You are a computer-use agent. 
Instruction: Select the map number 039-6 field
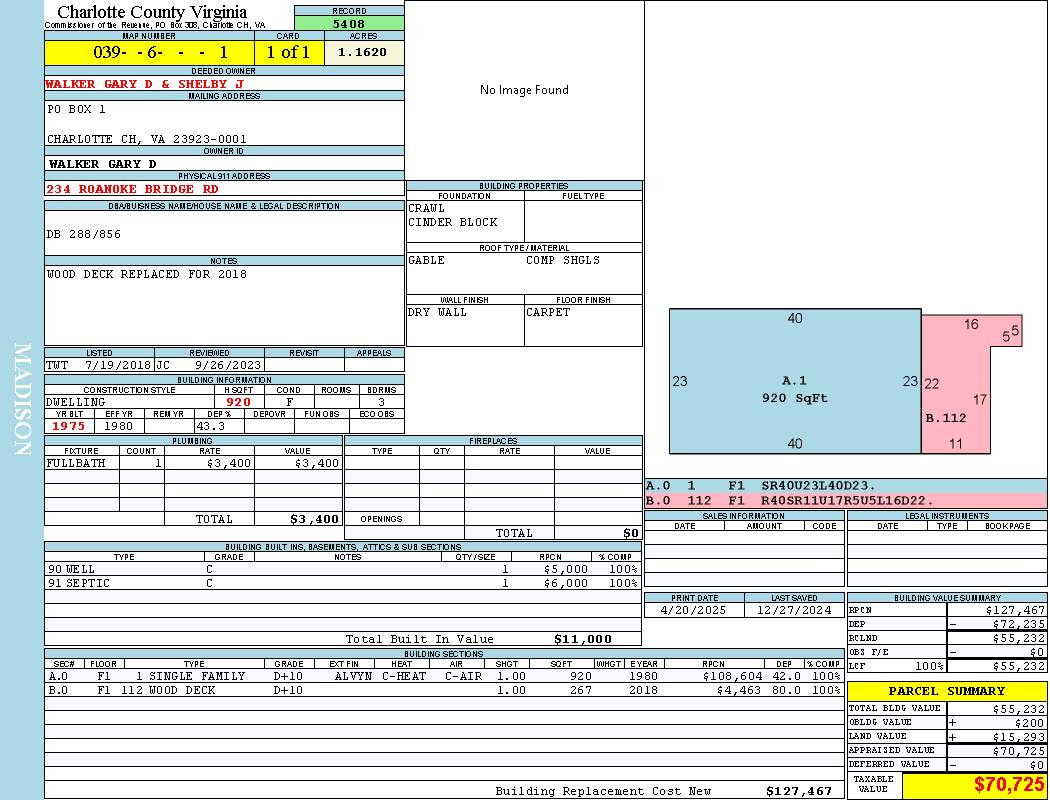pos(149,52)
